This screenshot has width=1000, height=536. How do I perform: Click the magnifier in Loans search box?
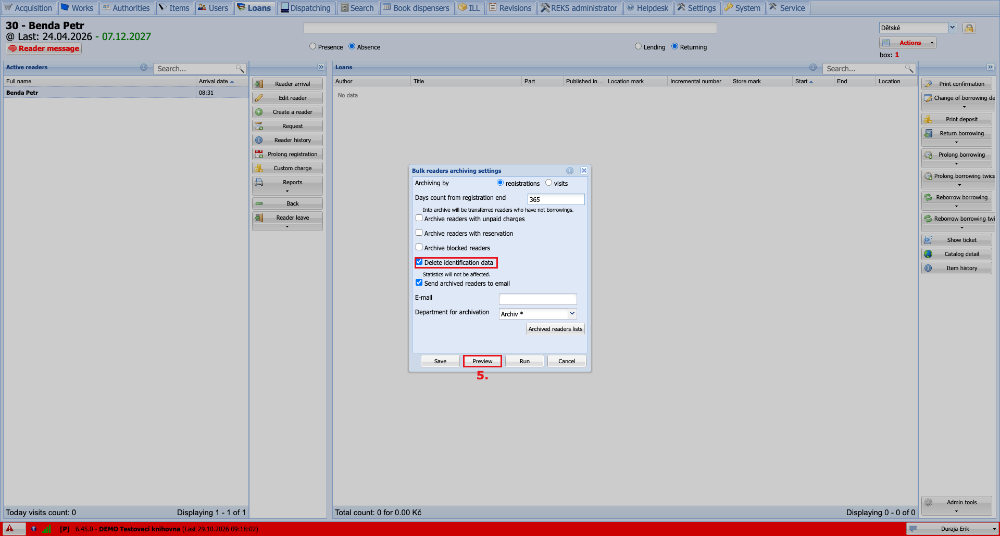pos(909,68)
